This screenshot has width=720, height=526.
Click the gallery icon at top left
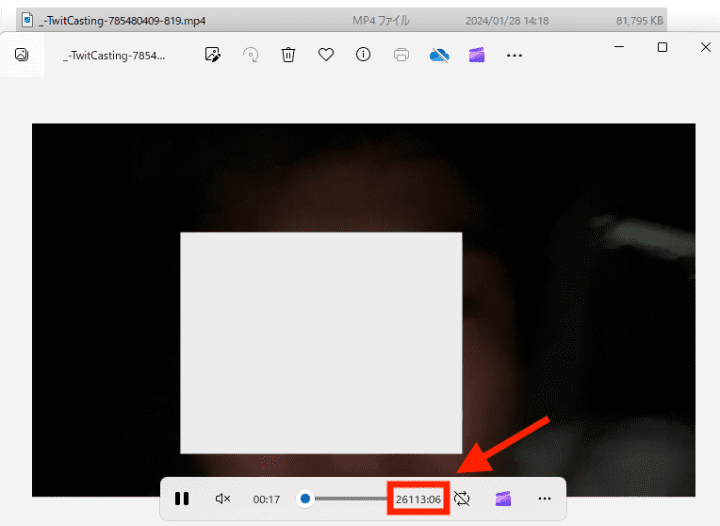click(22, 55)
